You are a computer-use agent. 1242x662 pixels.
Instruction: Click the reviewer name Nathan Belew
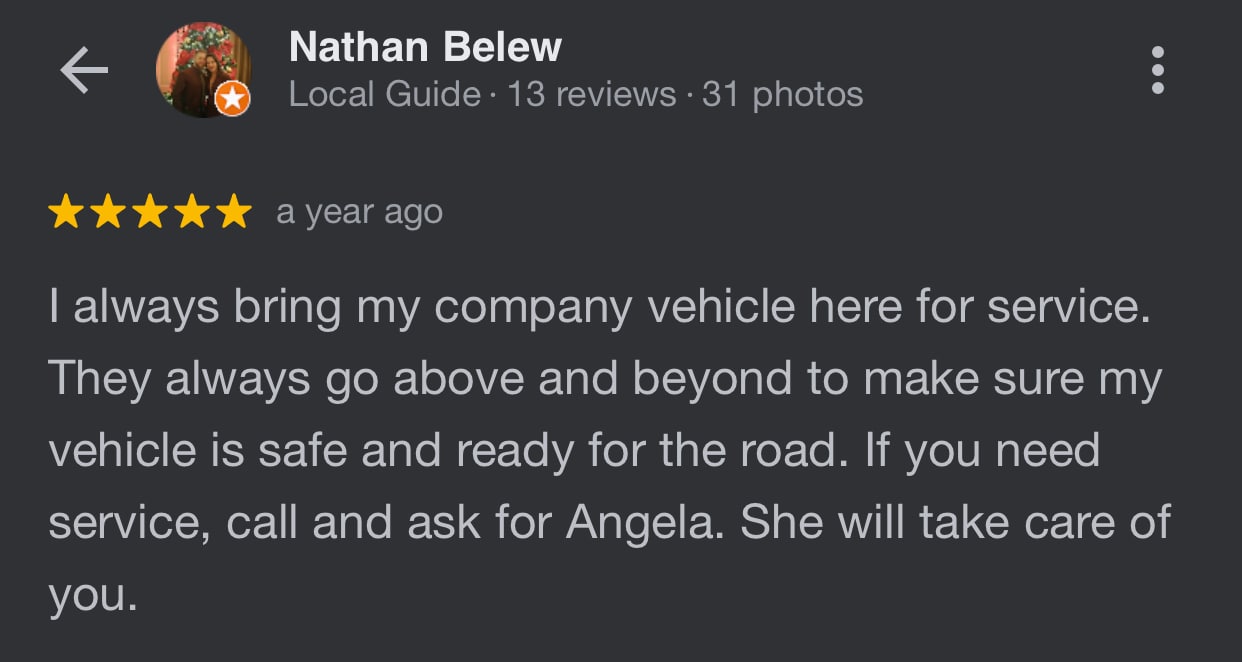coord(425,47)
